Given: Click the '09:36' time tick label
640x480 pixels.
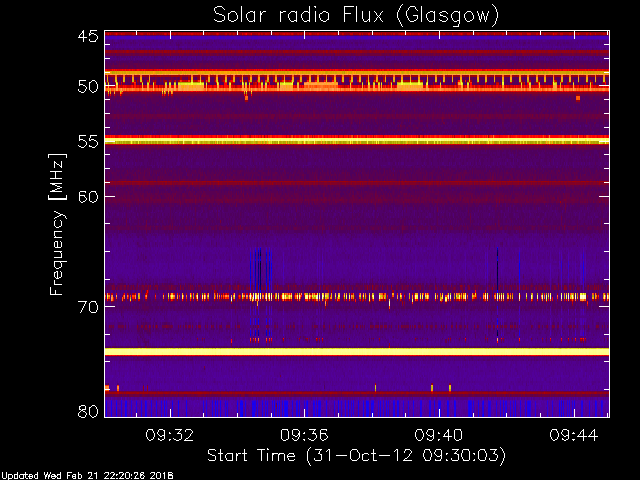Looking at the screenshot, I should tap(304, 435).
